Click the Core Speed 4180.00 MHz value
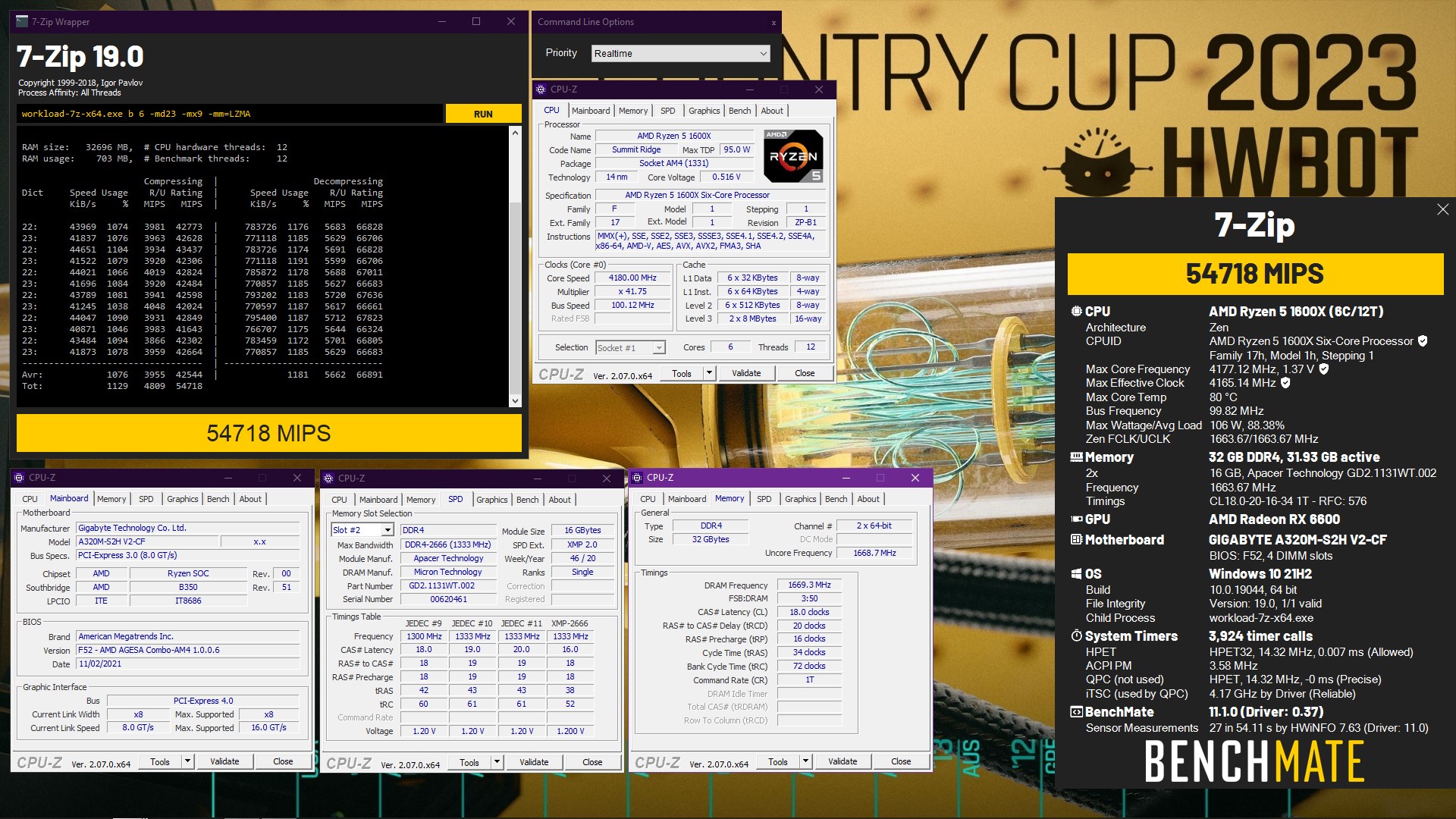1456x819 pixels. pos(632,278)
